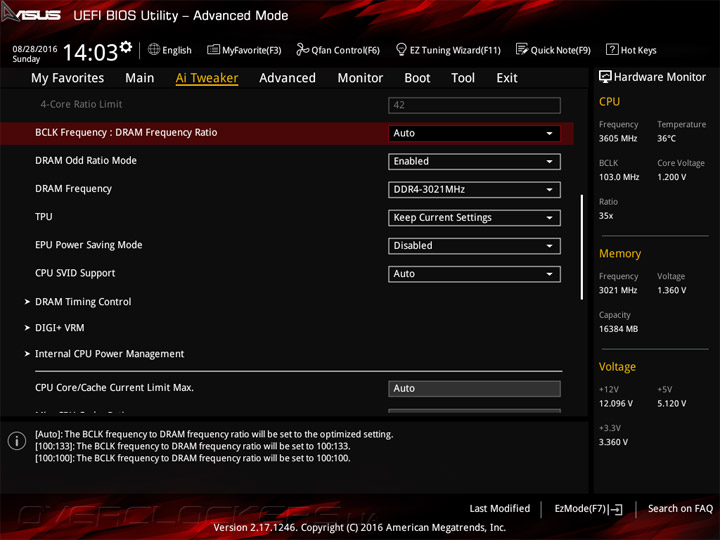This screenshot has height=540, width=720.
Task: Click the Quick Note pencil icon
Action: [522, 49]
